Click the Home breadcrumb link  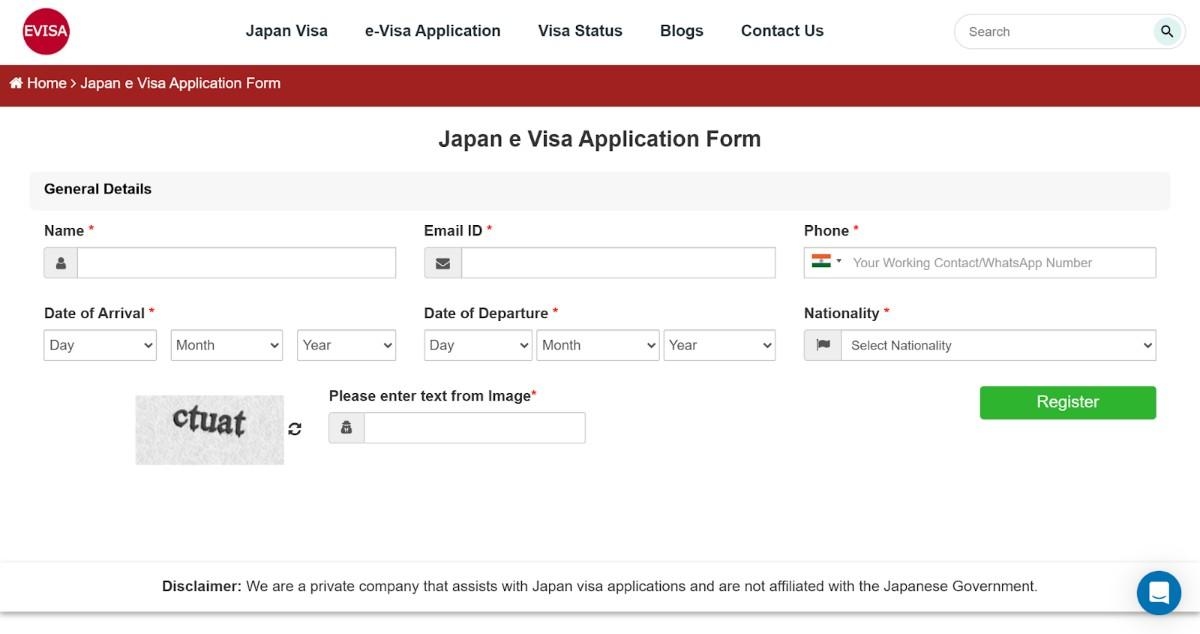pos(46,83)
